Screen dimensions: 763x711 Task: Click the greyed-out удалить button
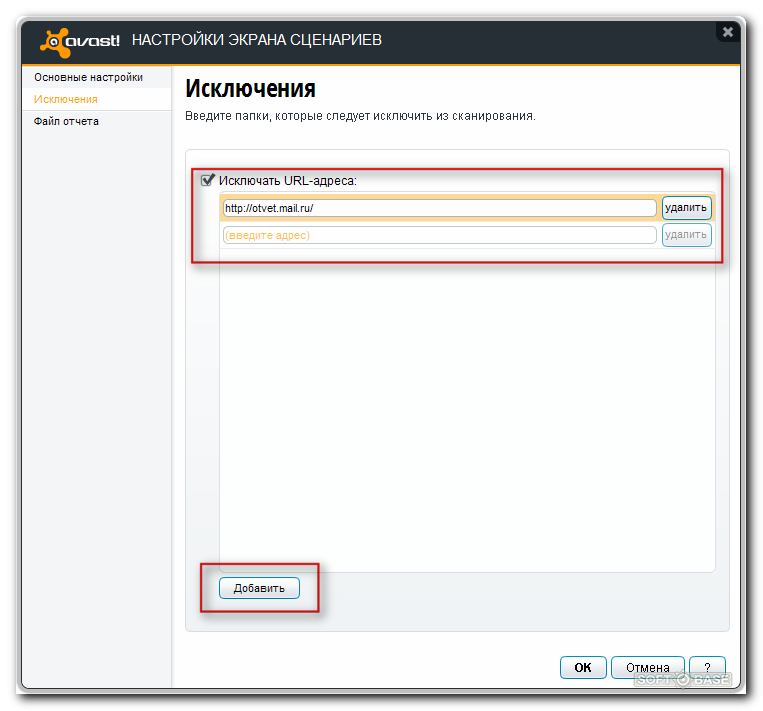(686, 235)
